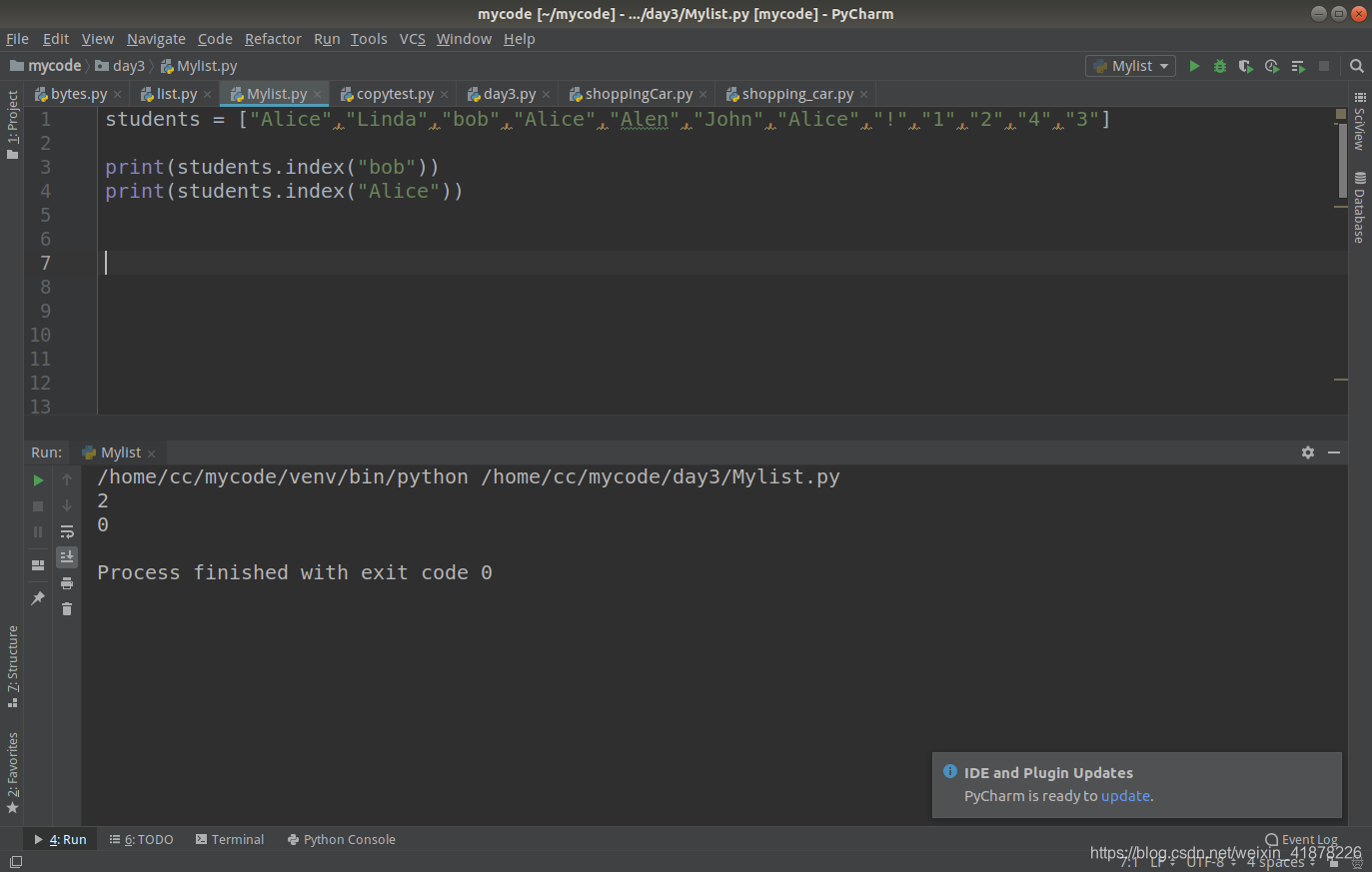Open the Window menu

click(x=464, y=39)
